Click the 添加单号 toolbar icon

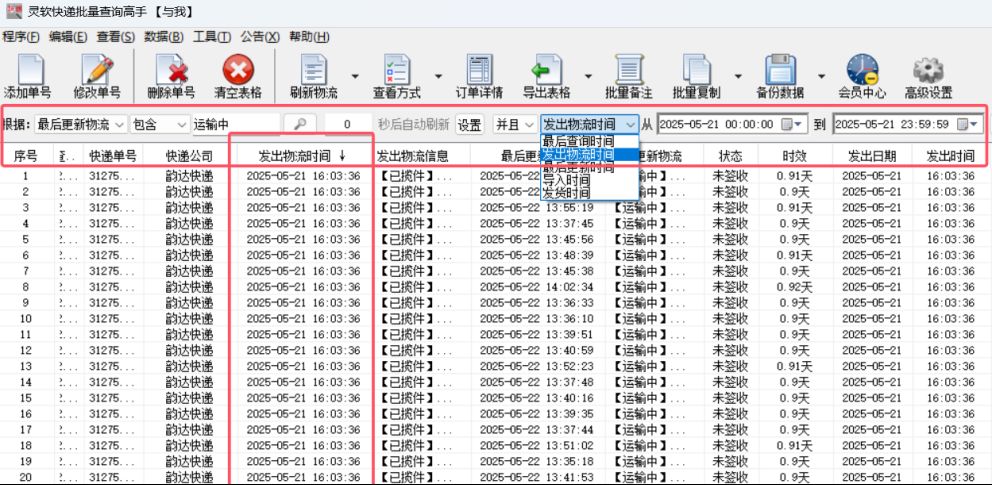[27, 77]
